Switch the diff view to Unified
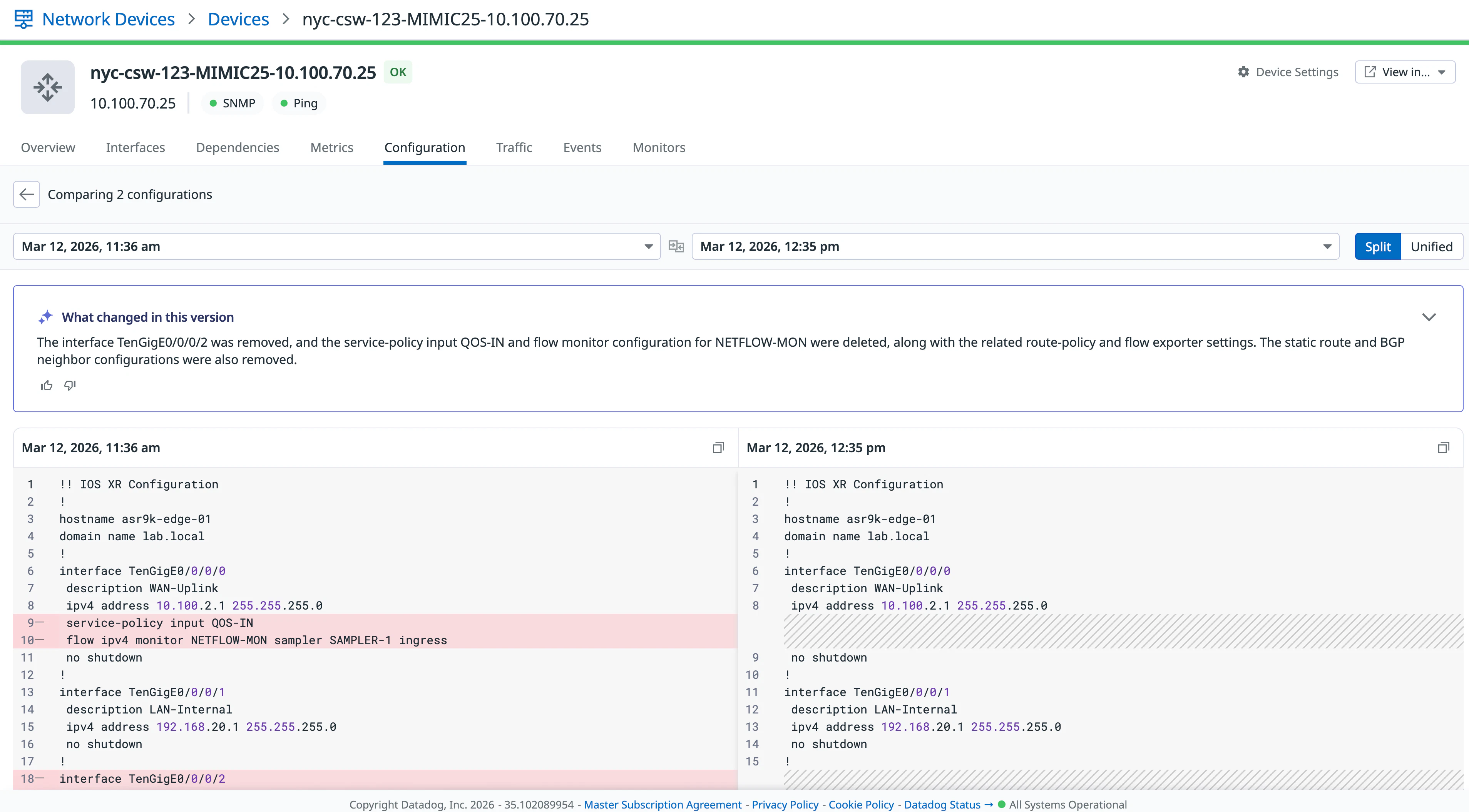Viewport: 1469px width, 812px height. [1431, 246]
